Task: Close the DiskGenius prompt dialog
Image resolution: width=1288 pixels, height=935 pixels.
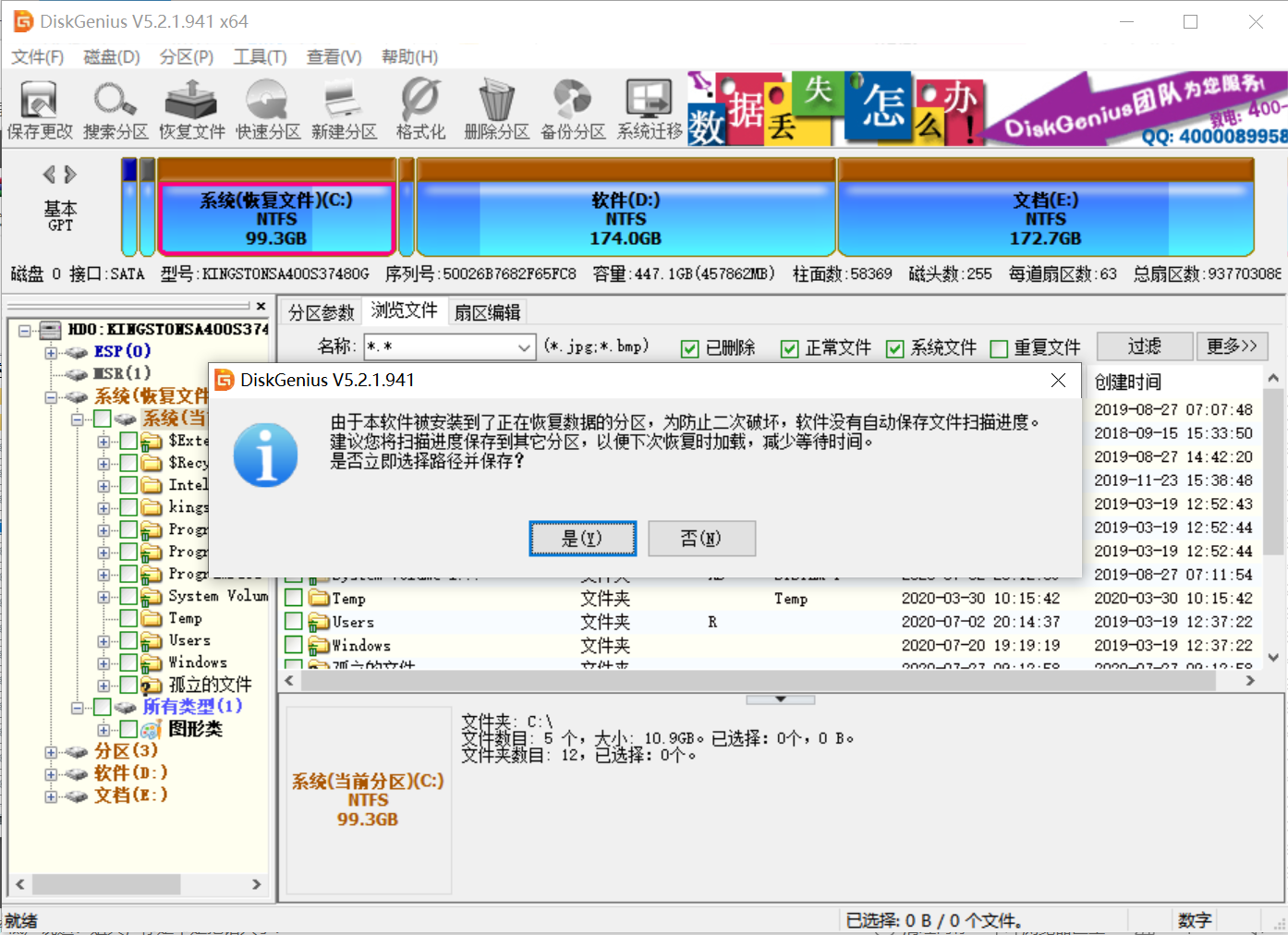Action: pos(1058,380)
